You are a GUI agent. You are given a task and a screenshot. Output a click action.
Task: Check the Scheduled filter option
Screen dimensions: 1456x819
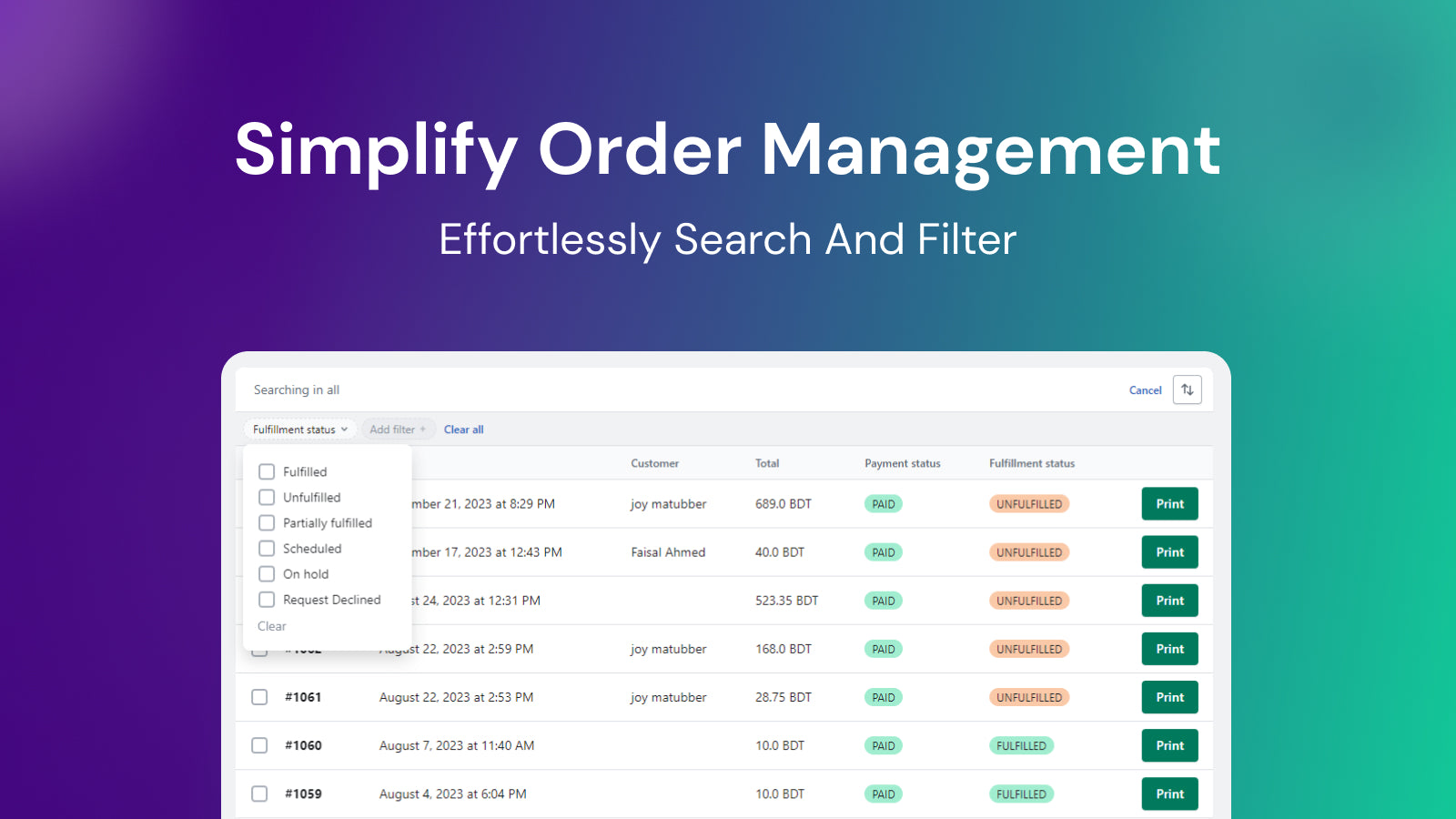pos(267,548)
